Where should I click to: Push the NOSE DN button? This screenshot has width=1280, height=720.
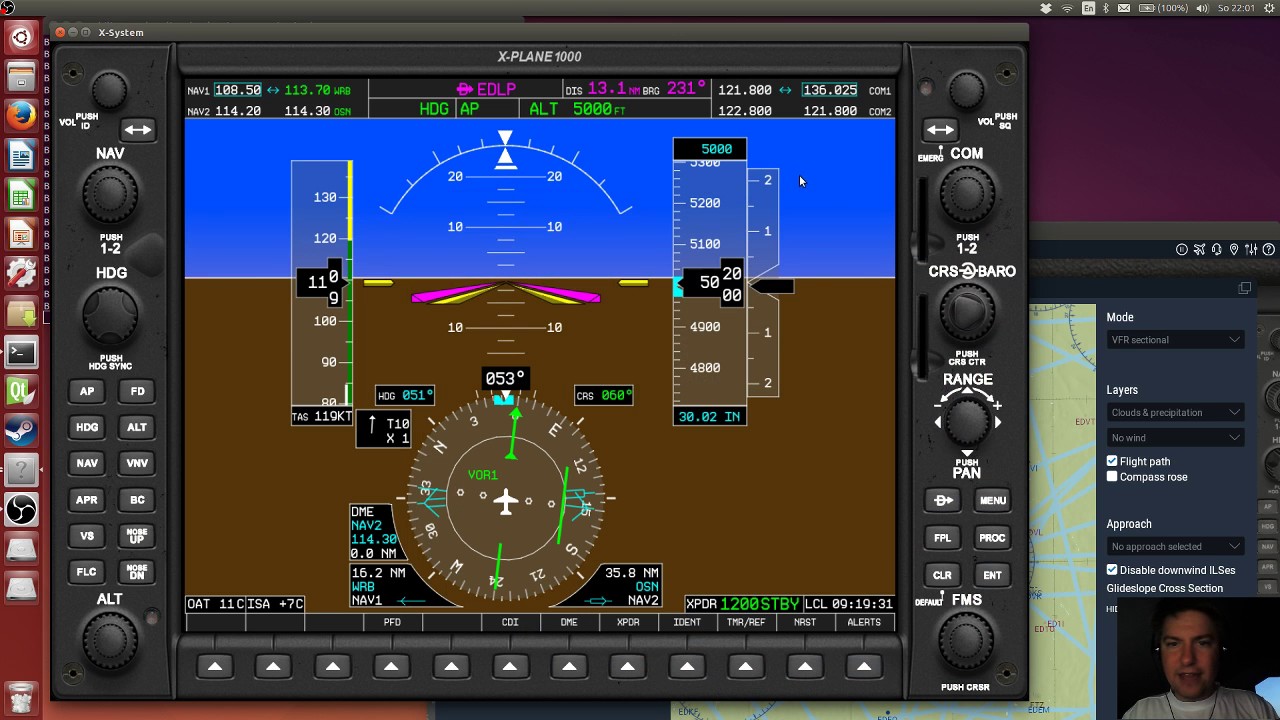tap(137, 572)
